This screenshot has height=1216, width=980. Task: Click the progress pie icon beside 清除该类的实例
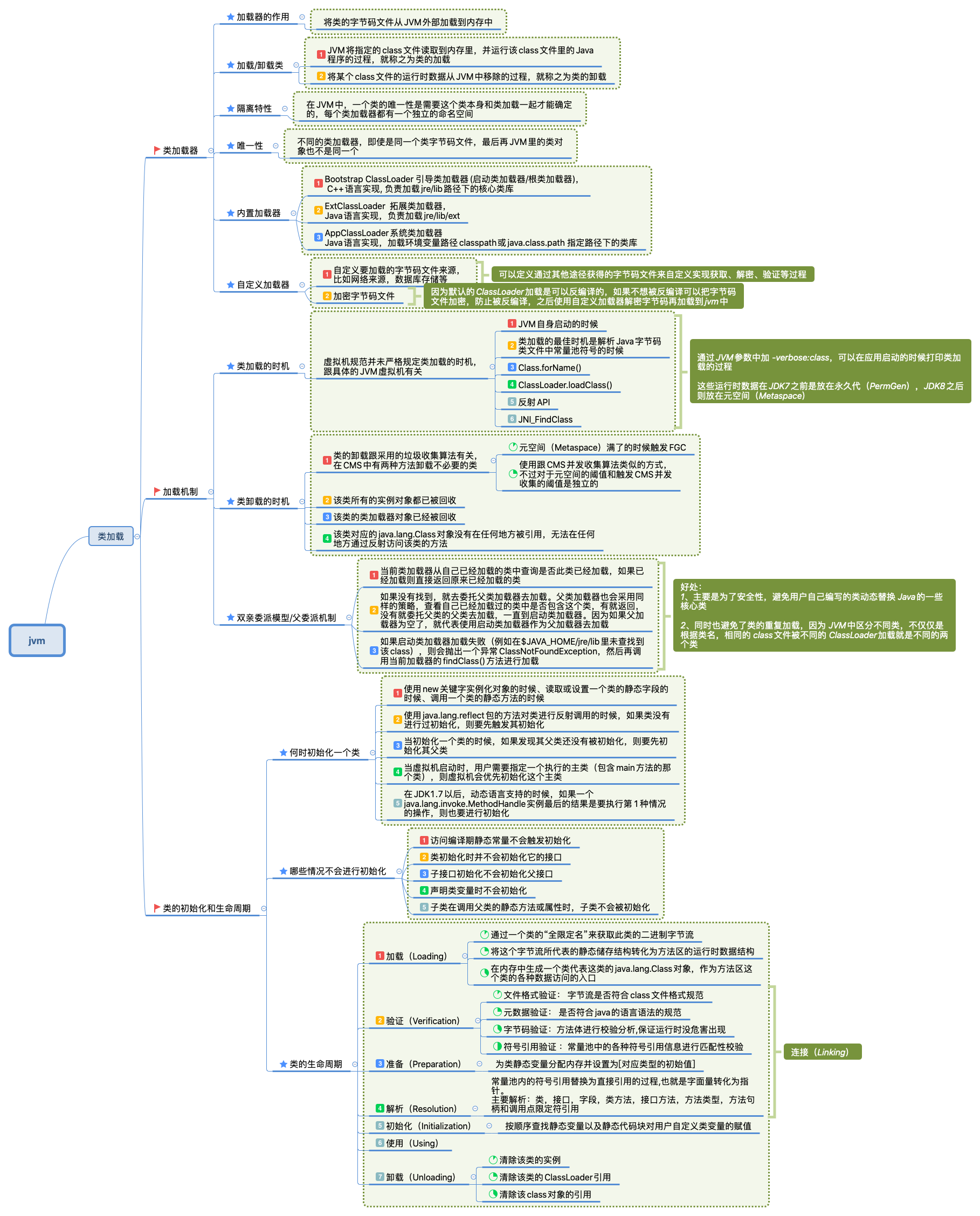[493, 1159]
